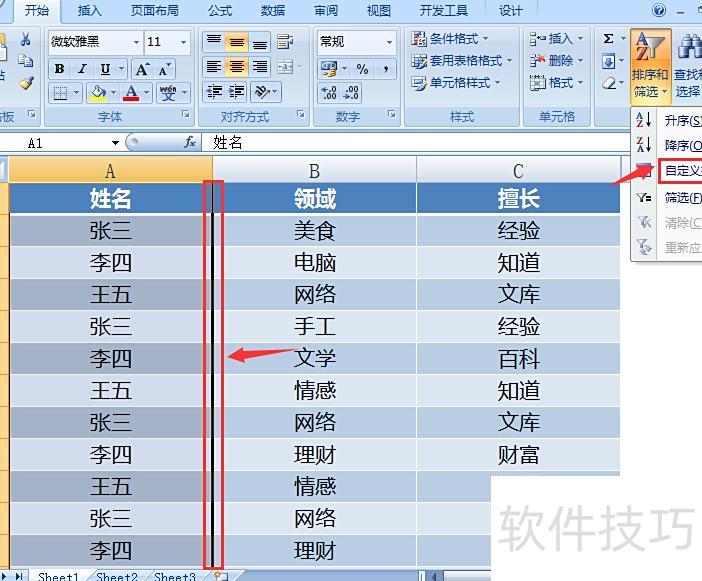Choose 升序 ascending sort from menu

tap(668, 120)
